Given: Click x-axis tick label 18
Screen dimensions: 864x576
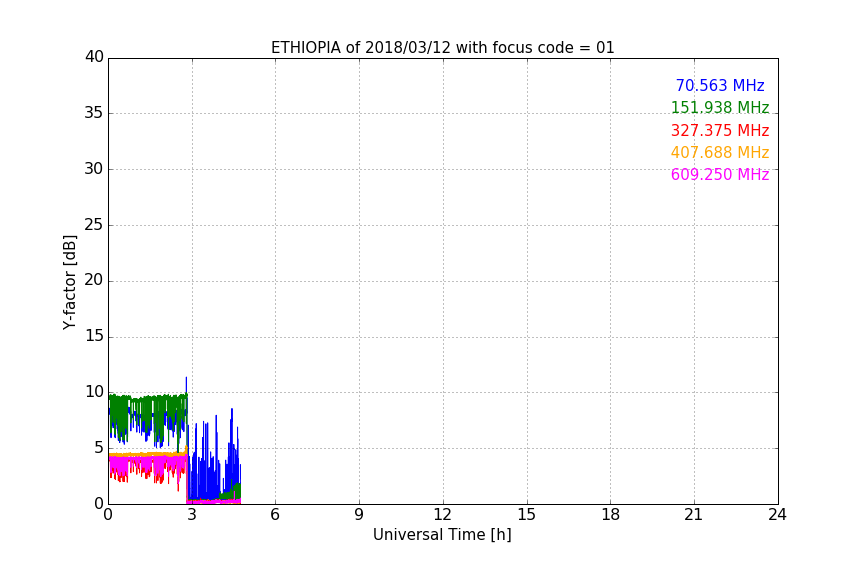Looking at the screenshot, I should pyautogui.click(x=611, y=515).
